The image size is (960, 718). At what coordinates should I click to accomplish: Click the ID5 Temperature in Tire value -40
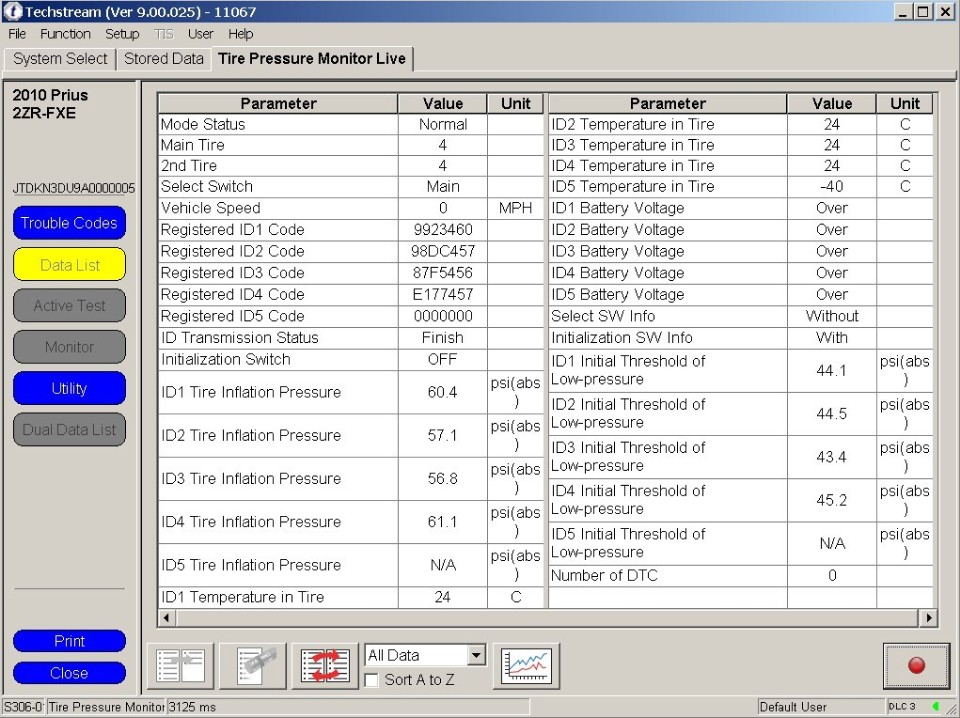[831, 187]
